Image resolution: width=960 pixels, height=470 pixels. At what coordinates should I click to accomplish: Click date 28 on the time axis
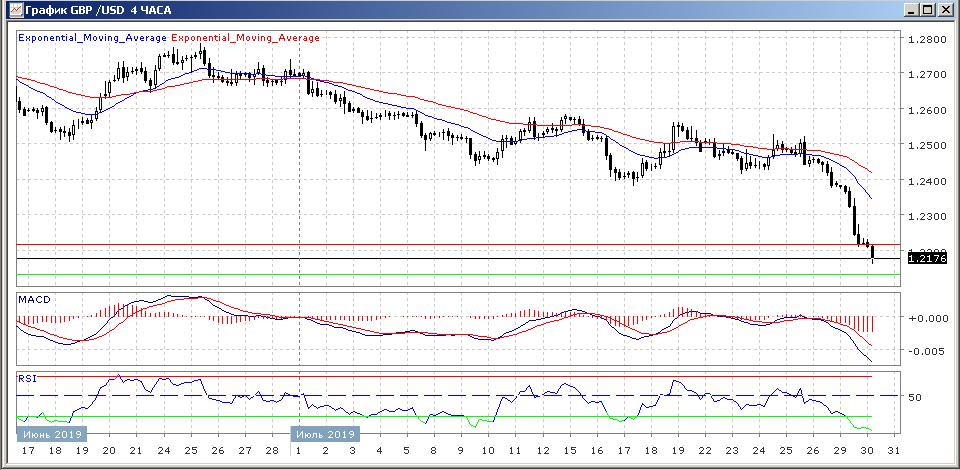pyautogui.click(x=271, y=451)
